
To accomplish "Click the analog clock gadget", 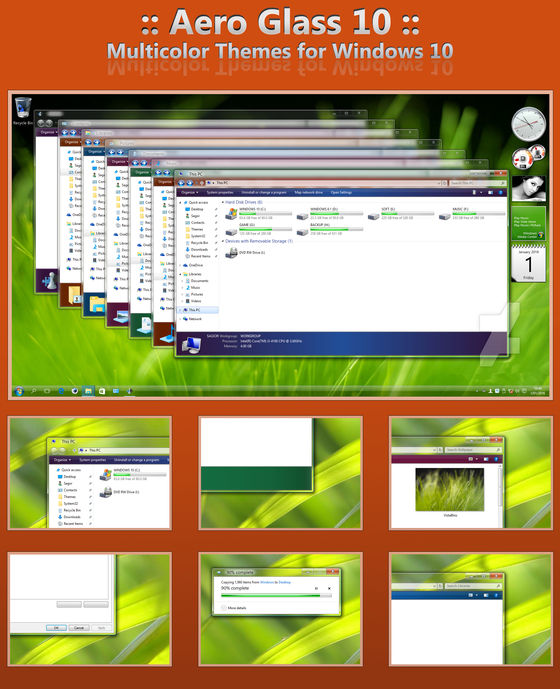I will [x=528, y=123].
